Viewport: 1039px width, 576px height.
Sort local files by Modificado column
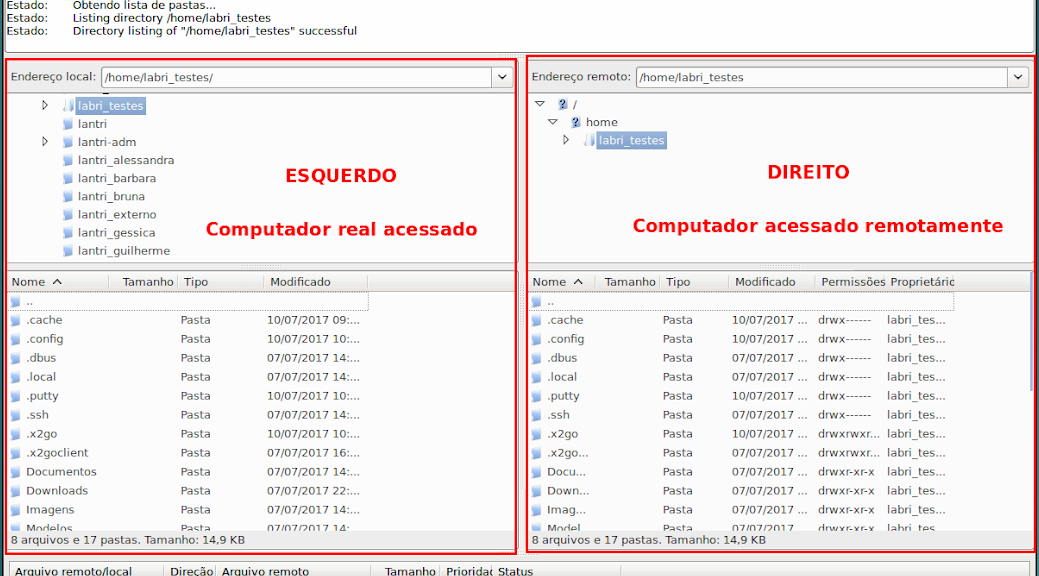(x=300, y=282)
